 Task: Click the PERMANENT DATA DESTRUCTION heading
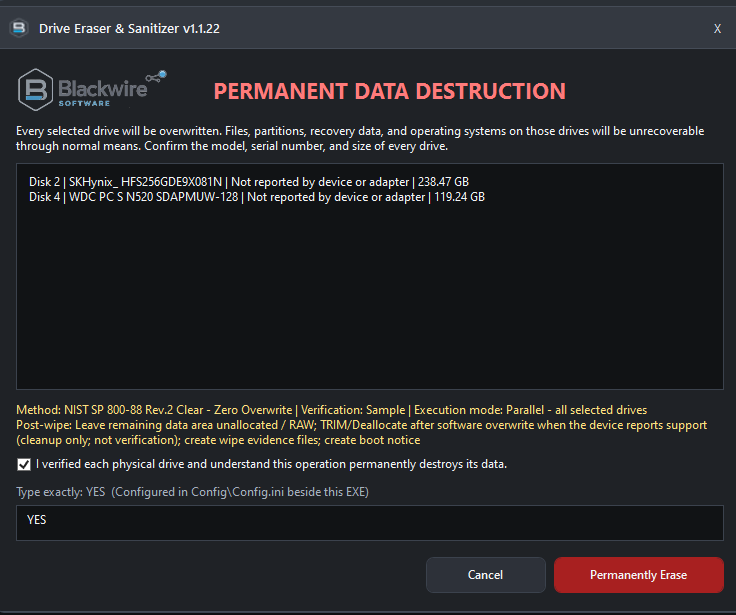coord(390,91)
